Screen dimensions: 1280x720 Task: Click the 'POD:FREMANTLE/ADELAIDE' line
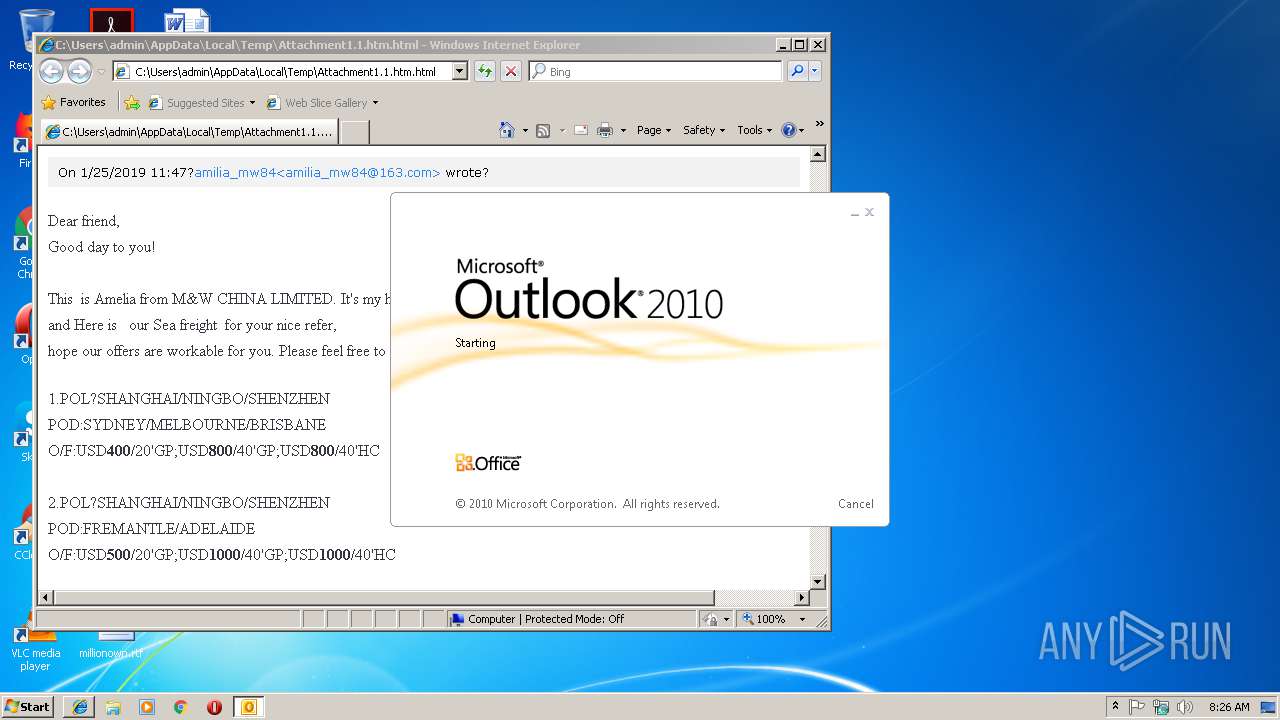pos(151,529)
